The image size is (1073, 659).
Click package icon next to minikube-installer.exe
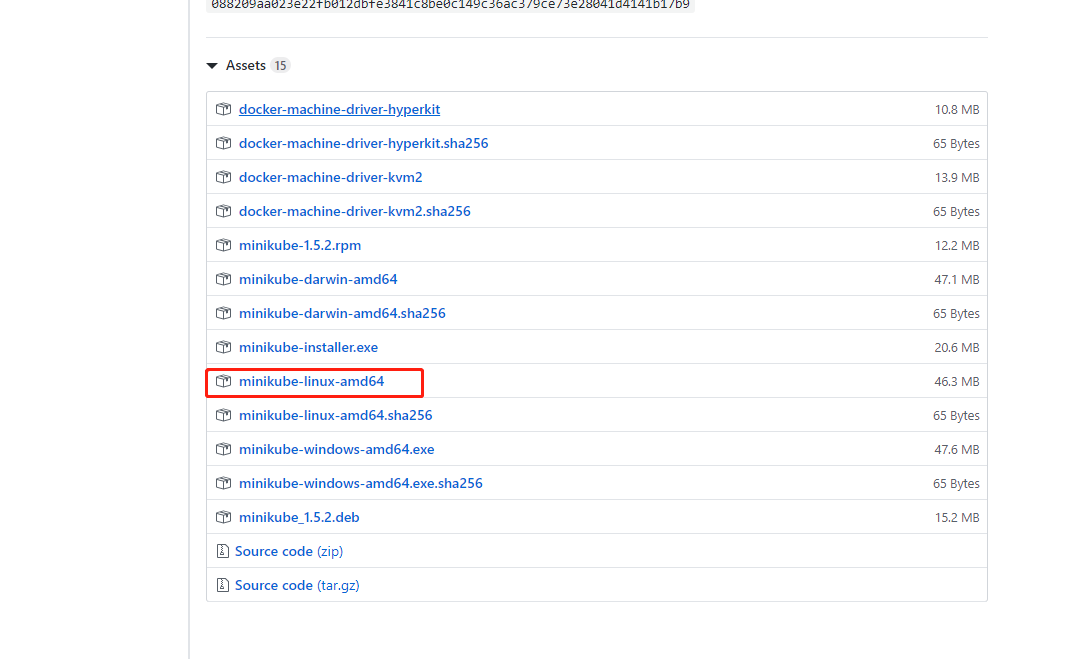pyautogui.click(x=224, y=348)
